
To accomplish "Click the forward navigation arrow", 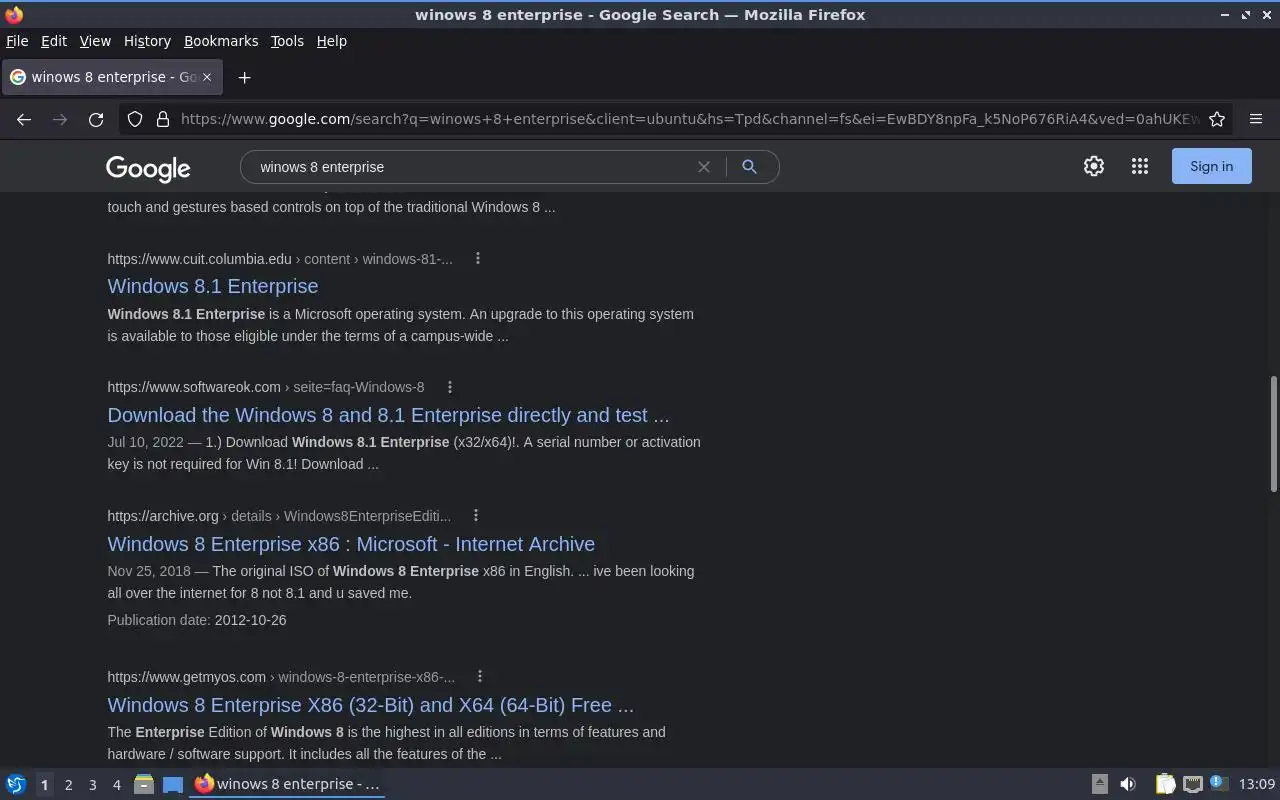I will (x=60, y=119).
